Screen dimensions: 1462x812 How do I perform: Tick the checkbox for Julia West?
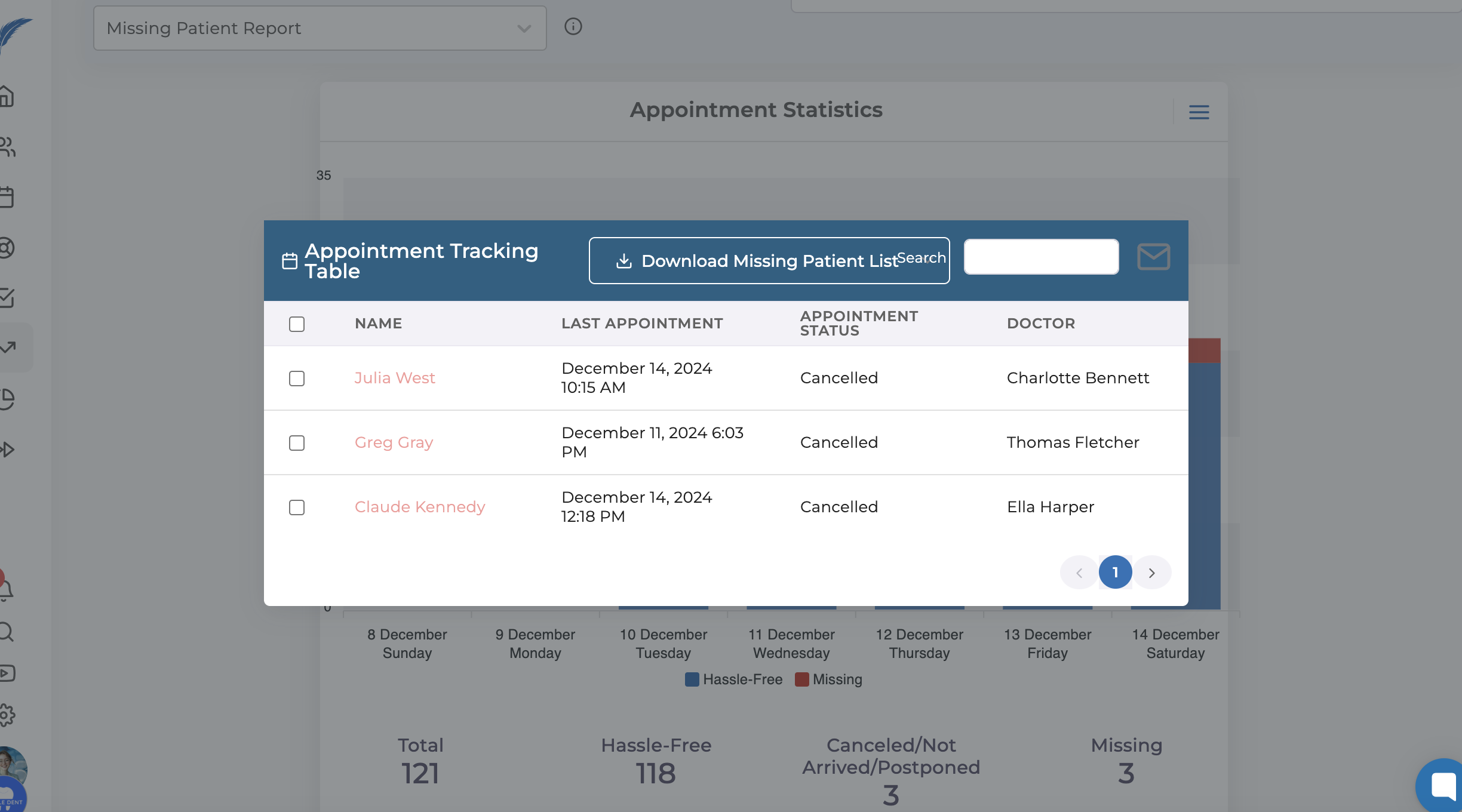(x=297, y=379)
